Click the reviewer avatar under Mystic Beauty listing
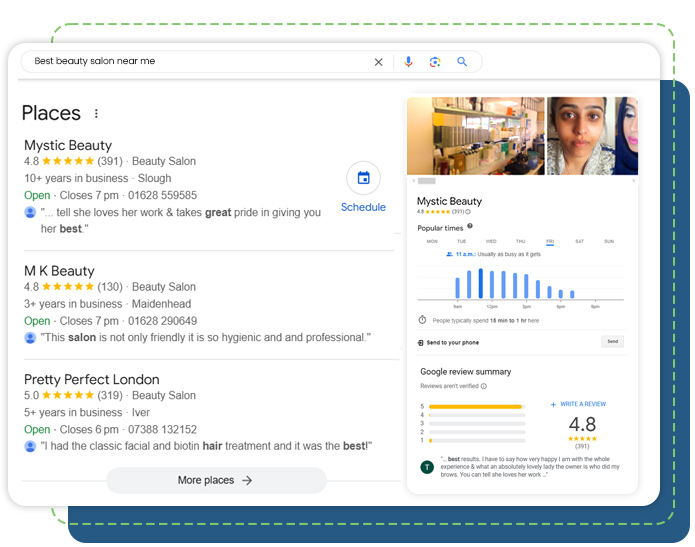 point(30,212)
